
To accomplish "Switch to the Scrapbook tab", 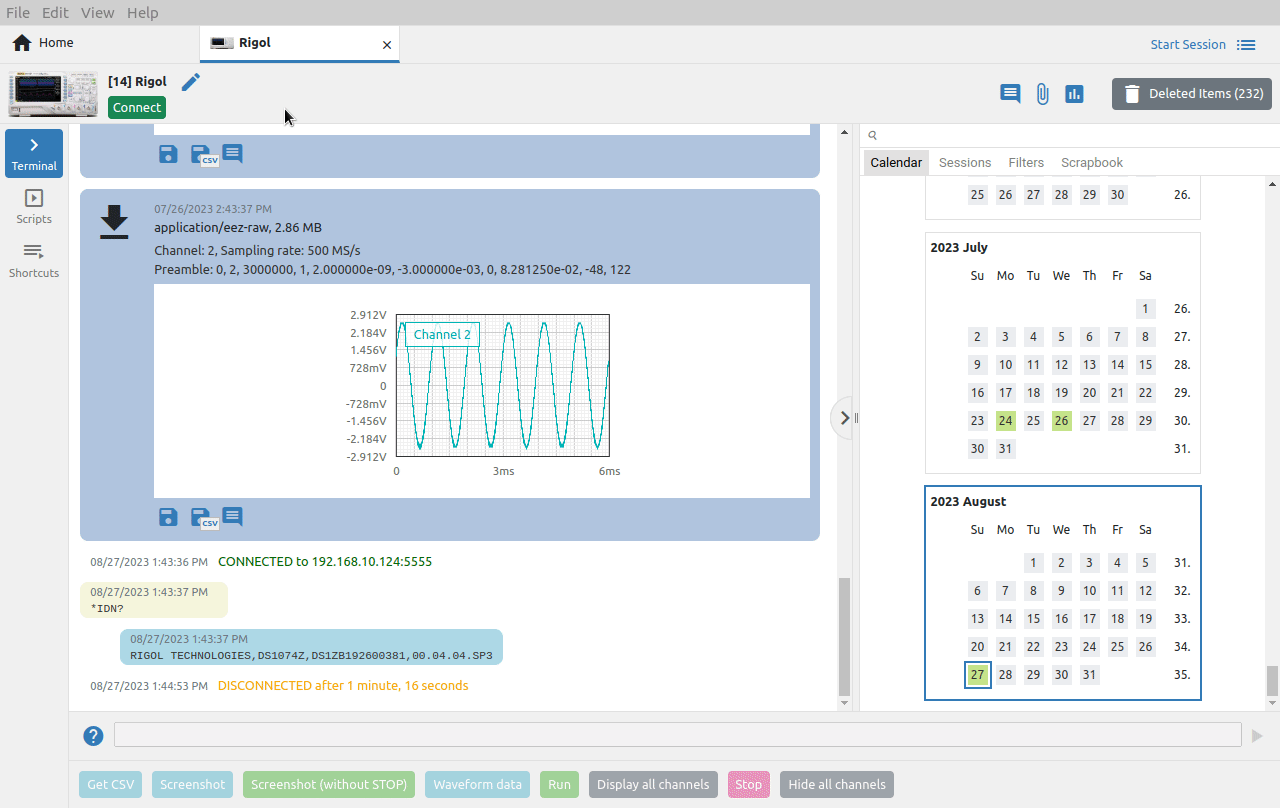I will pos(1092,162).
